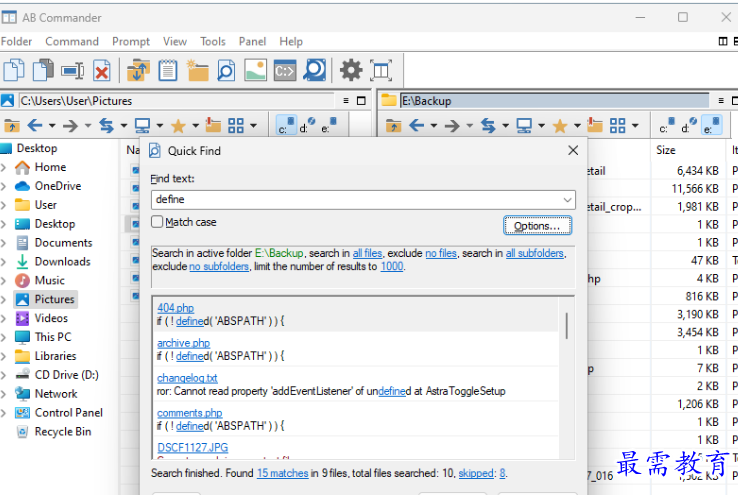Open the comments.php result link
738x495 pixels.
point(190,413)
